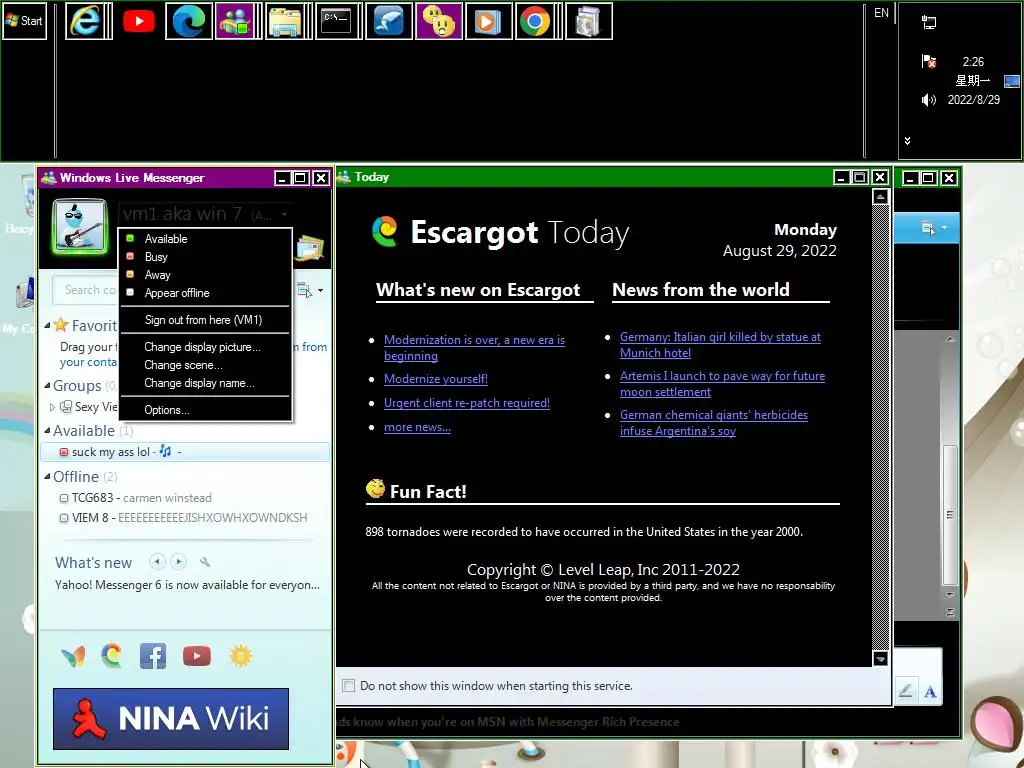Image resolution: width=1024 pixels, height=768 pixels.
Task: Open the yellow smiley messenger taskbar icon
Action: pyautogui.click(x=439, y=22)
